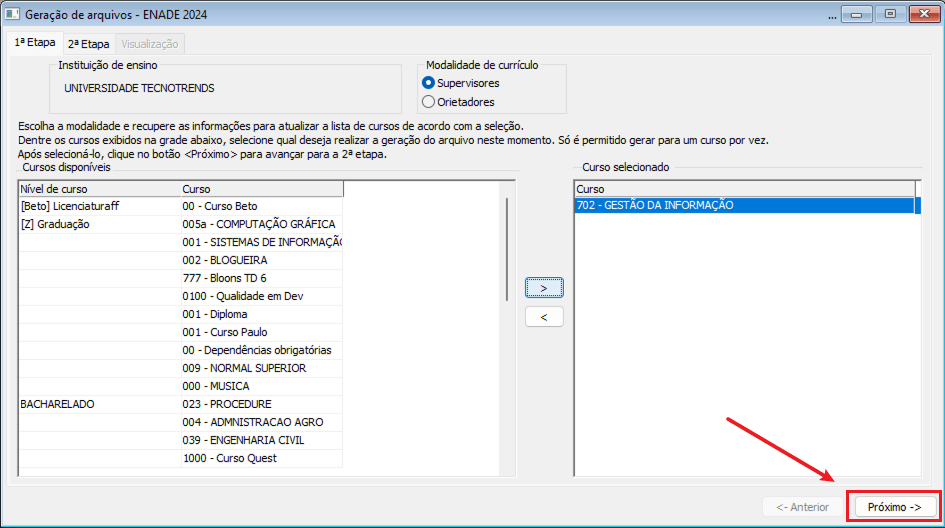Select 004 - ADMINISTRACAO AGRO course
945x528 pixels.
pyautogui.click(x=262, y=423)
